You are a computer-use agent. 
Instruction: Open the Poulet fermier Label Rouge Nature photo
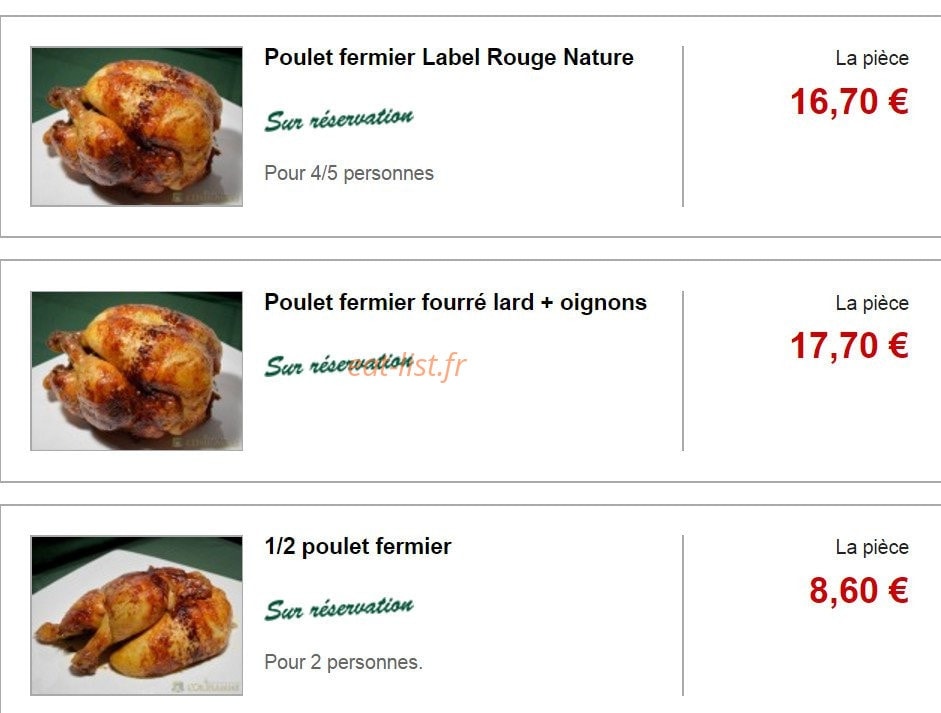pyautogui.click(x=137, y=126)
